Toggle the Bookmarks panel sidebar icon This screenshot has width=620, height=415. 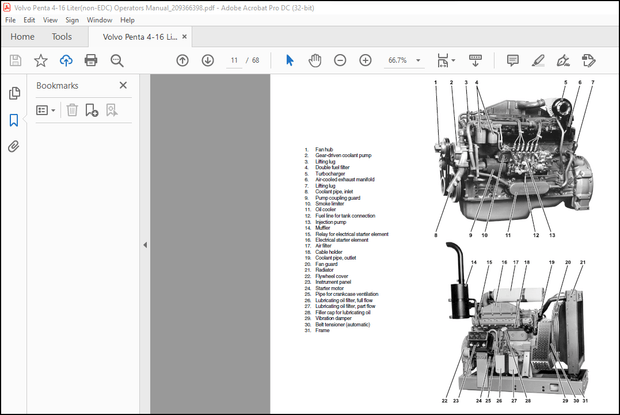[x=14, y=120]
